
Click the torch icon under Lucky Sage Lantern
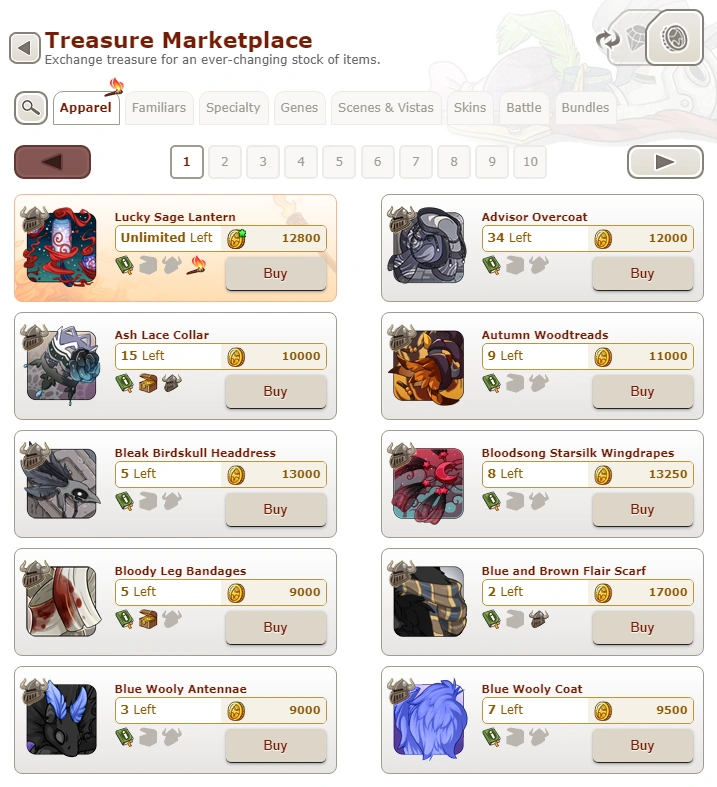[196, 265]
